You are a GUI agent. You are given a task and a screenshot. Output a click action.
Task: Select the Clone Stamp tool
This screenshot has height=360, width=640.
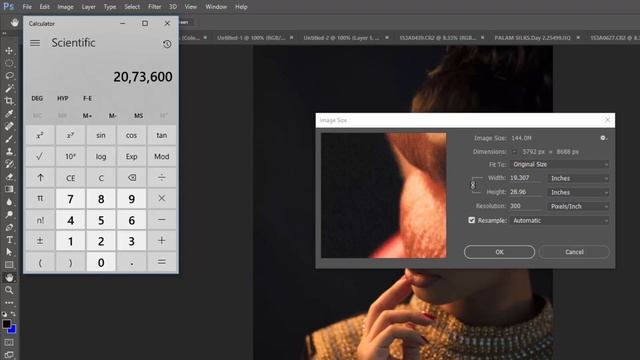(9, 151)
